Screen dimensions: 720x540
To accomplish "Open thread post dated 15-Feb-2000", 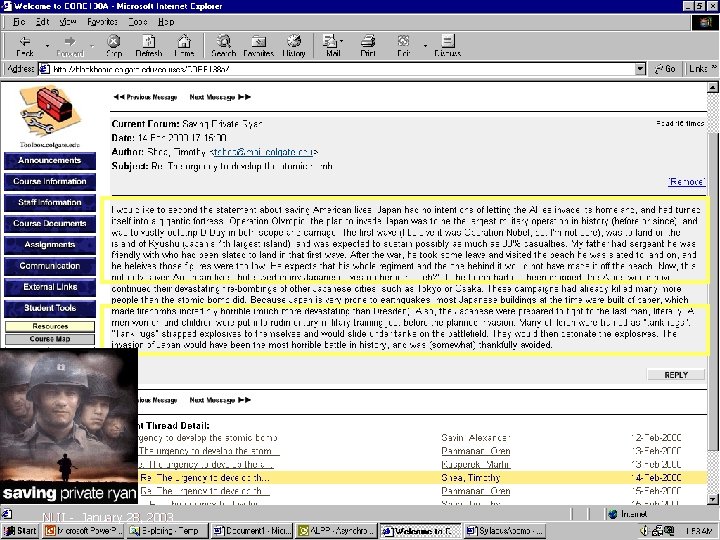I will [x=204, y=491].
